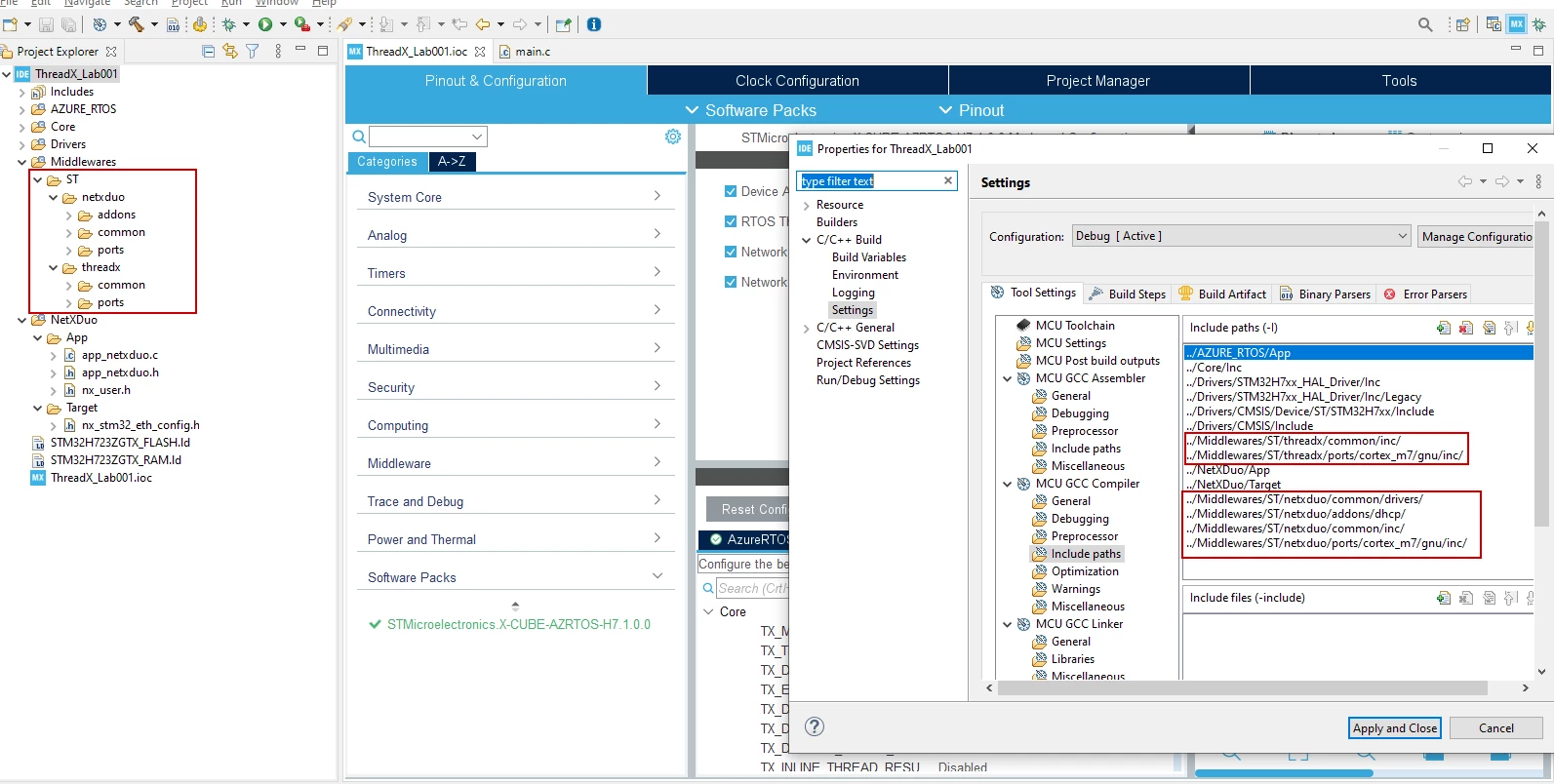The image size is (1554, 784).
Task: Toggle the RTOS ThreadX checkbox
Action: (731, 221)
